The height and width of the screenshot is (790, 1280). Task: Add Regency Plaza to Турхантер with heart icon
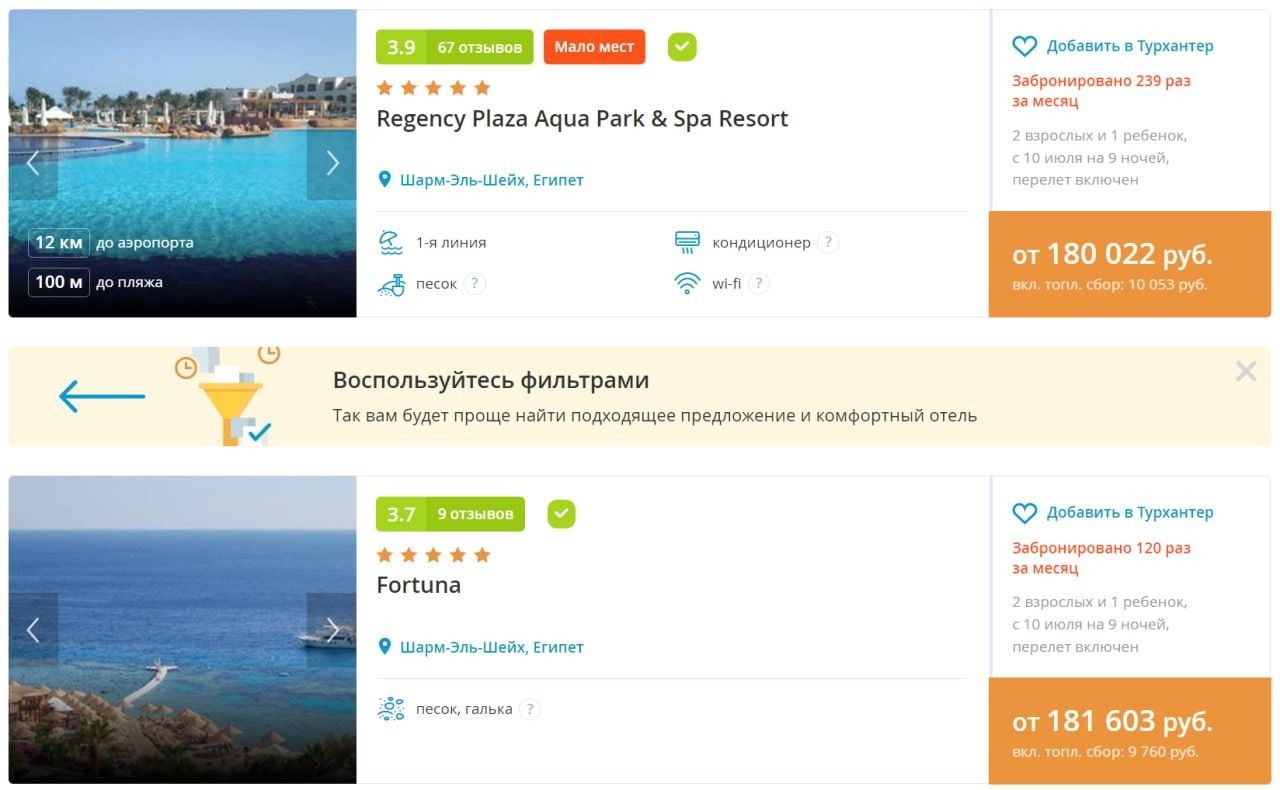(1025, 47)
